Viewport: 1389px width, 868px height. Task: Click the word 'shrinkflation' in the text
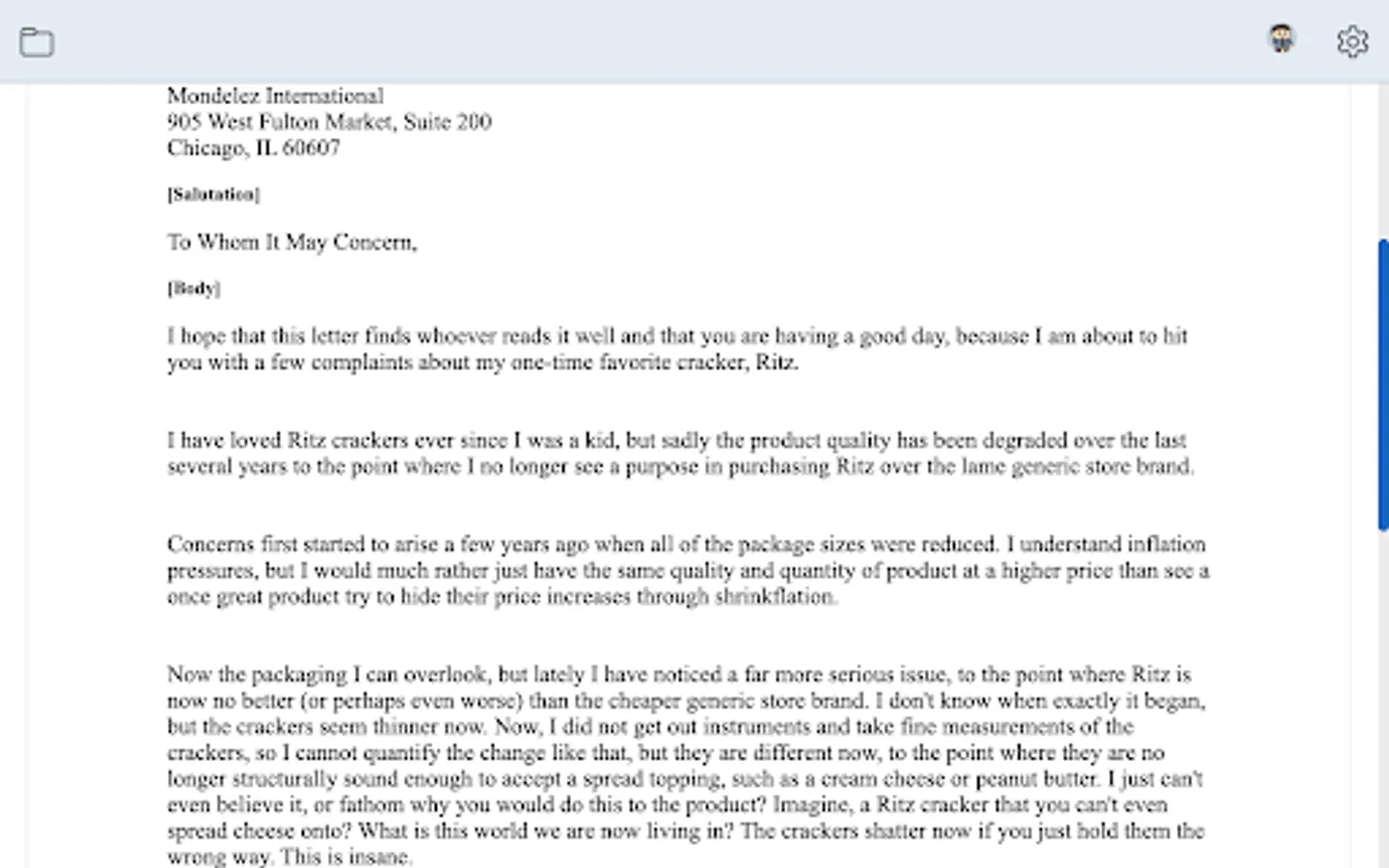[x=774, y=597]
